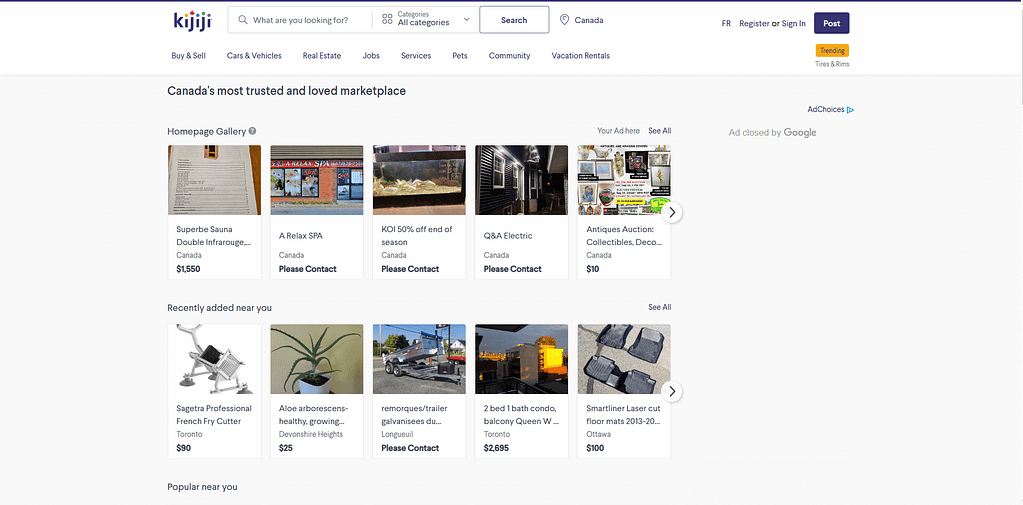Click the $2,695 price
This screenshot has width=1023, height=505.
click(496, 448)
